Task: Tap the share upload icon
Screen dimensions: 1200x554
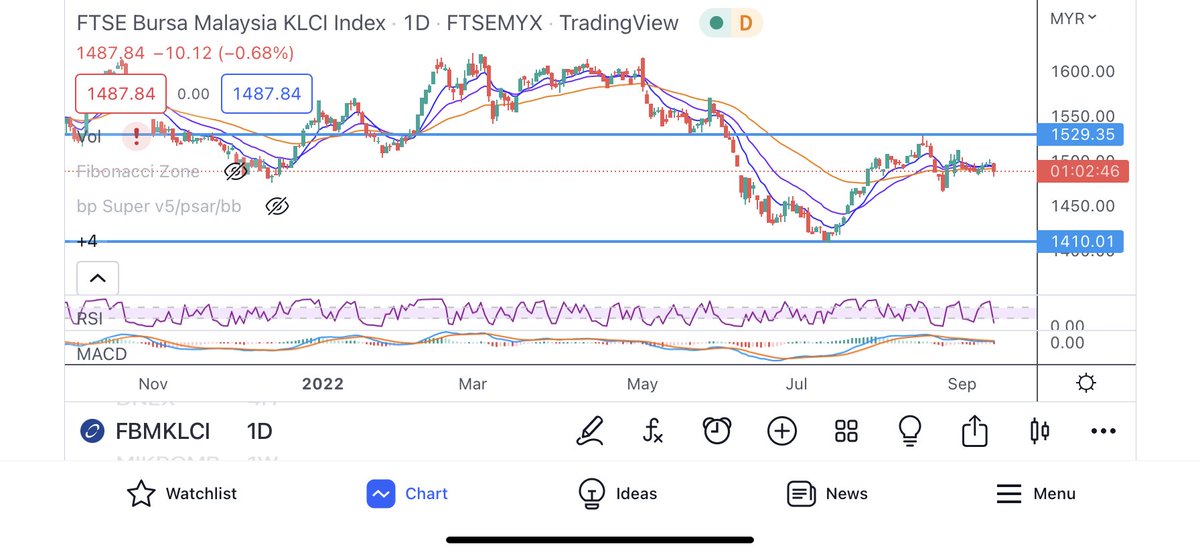Action: tap(973, 431)
